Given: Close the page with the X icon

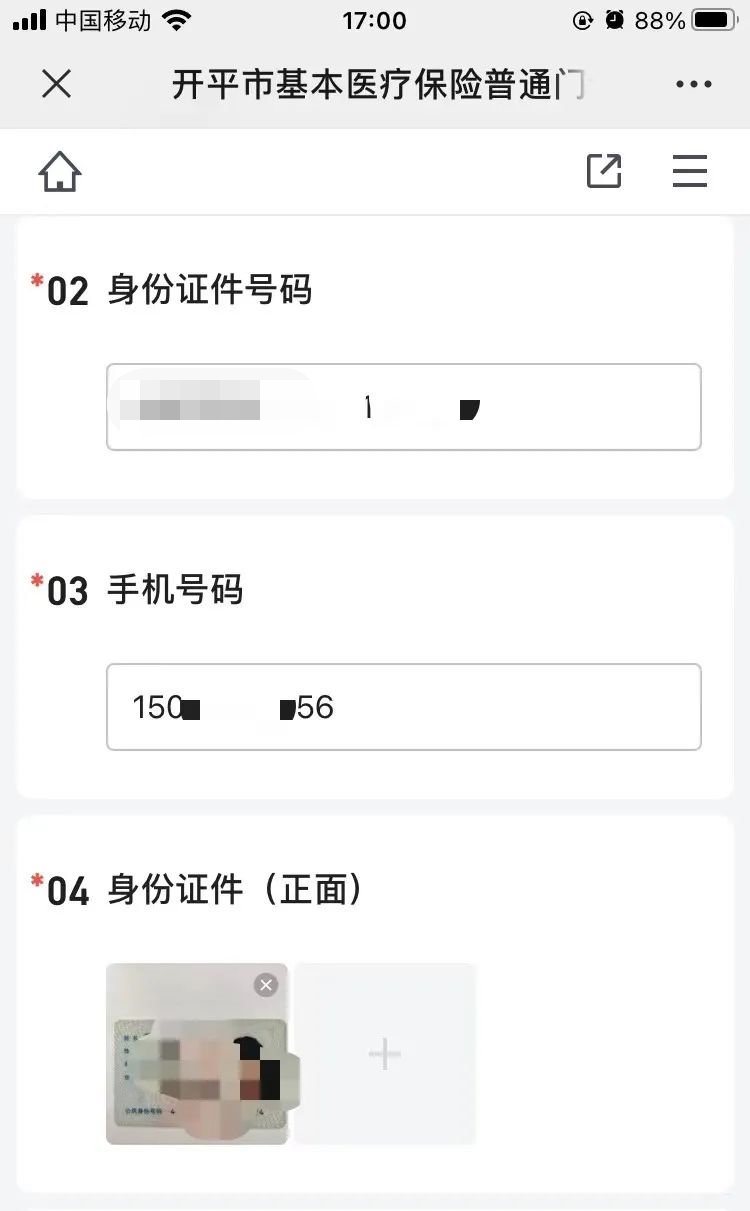Looking at the screenshot, I should click(x=57, y=85).
